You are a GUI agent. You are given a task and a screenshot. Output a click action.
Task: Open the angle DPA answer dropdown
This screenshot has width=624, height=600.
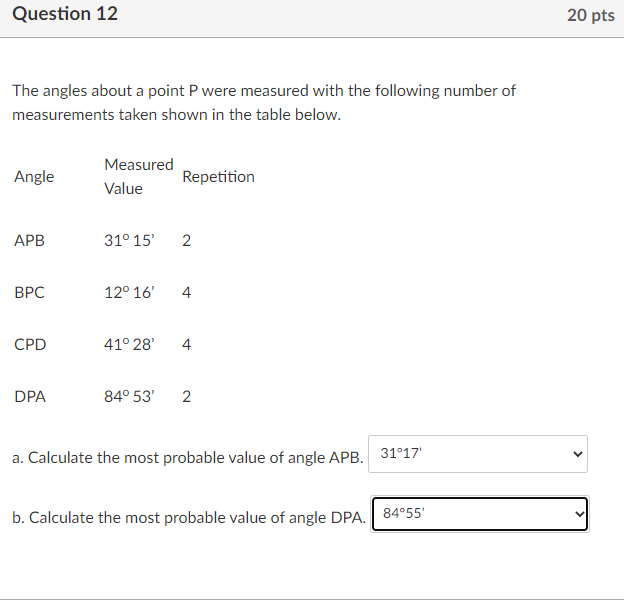[480, 514]
